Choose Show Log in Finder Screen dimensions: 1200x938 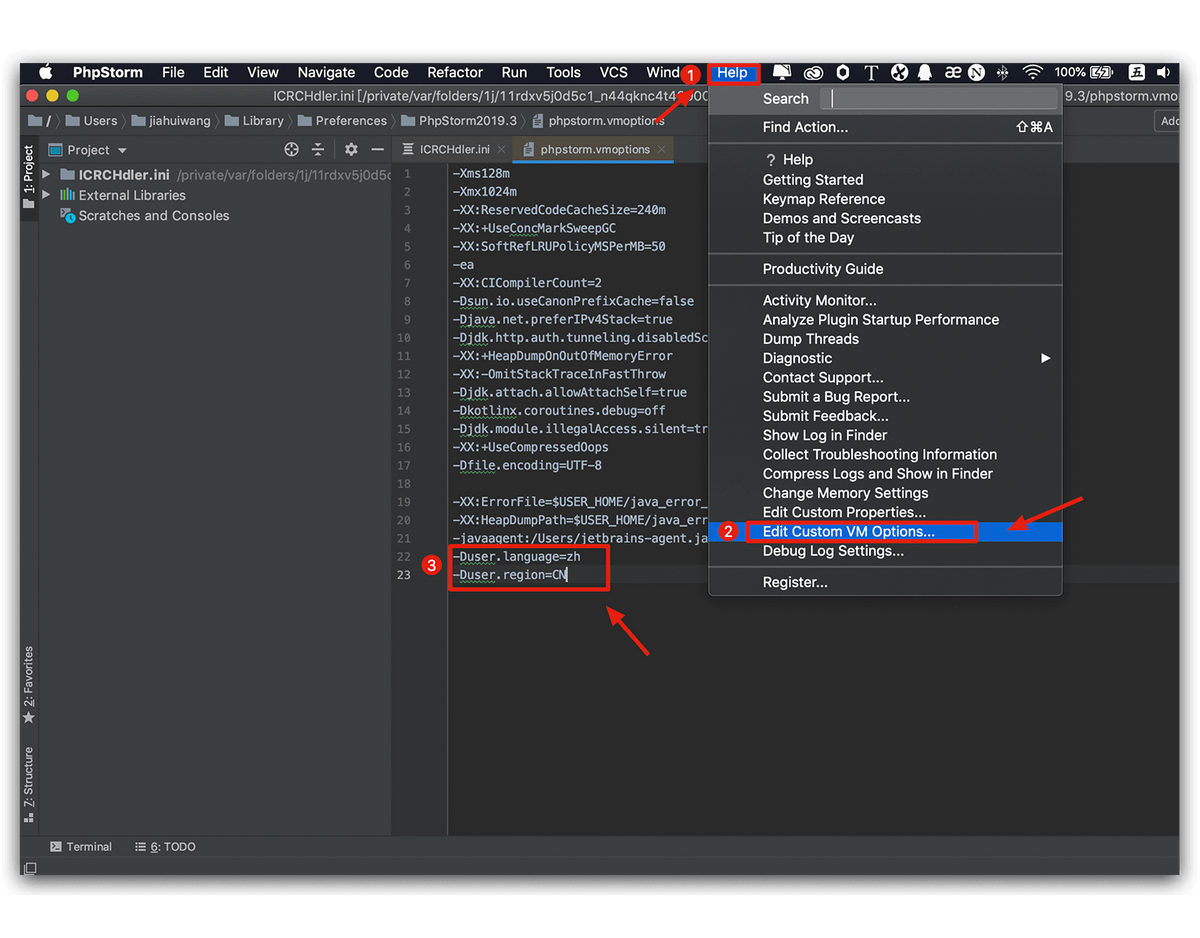(885, 435)
